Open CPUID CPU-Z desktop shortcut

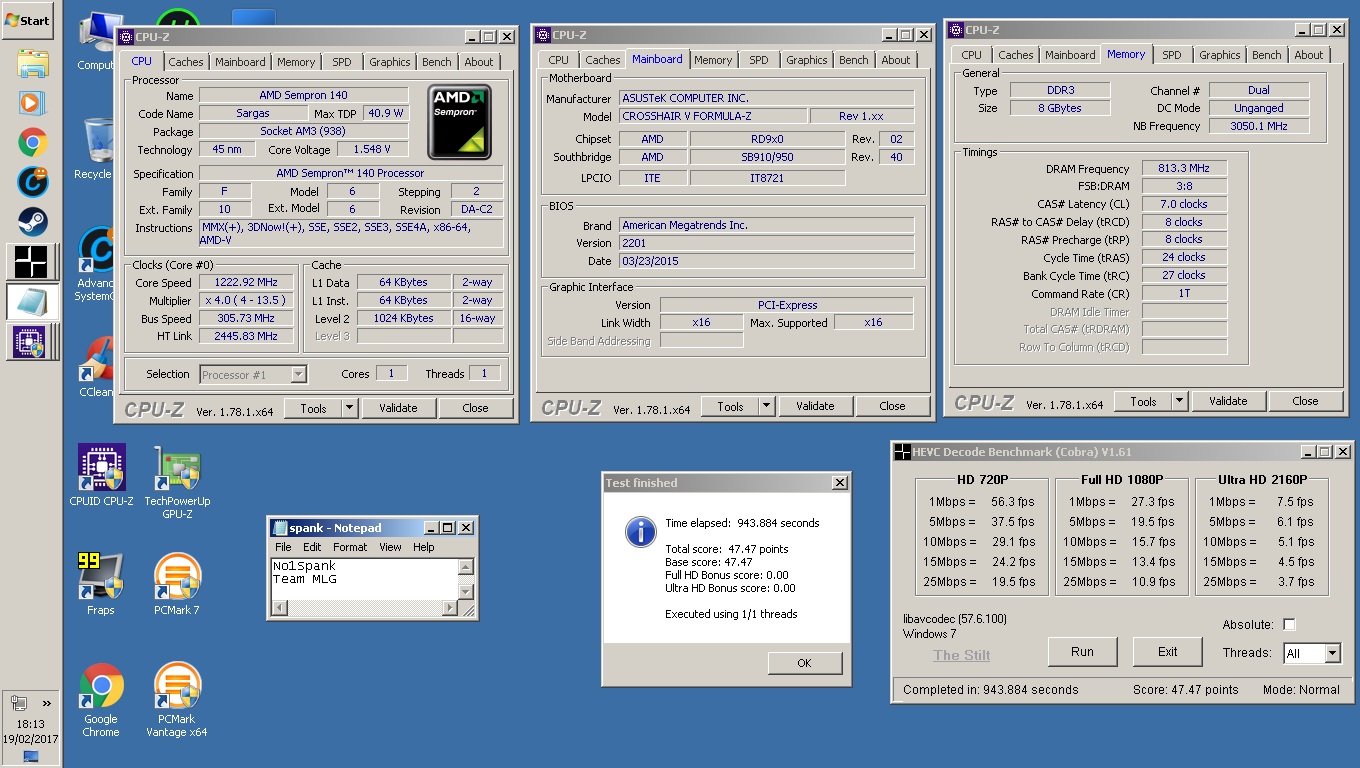(x=101, y=476)
